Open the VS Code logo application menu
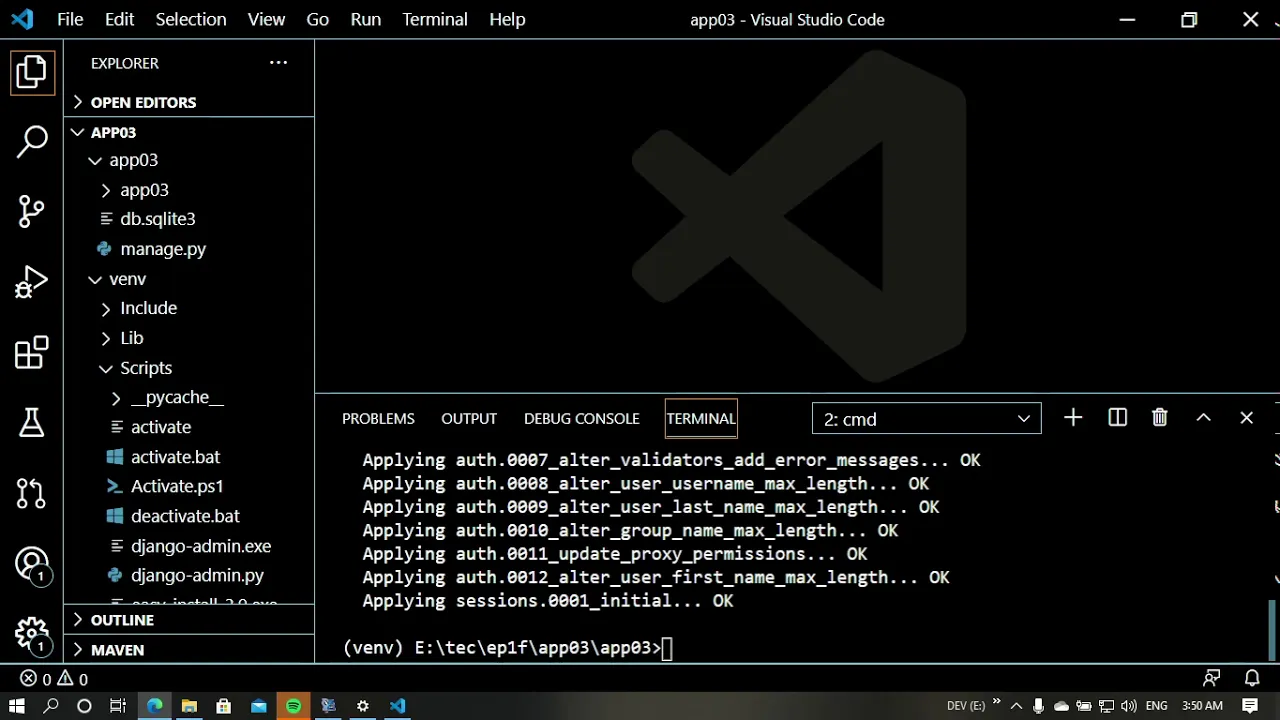 (x=21, y=19)
